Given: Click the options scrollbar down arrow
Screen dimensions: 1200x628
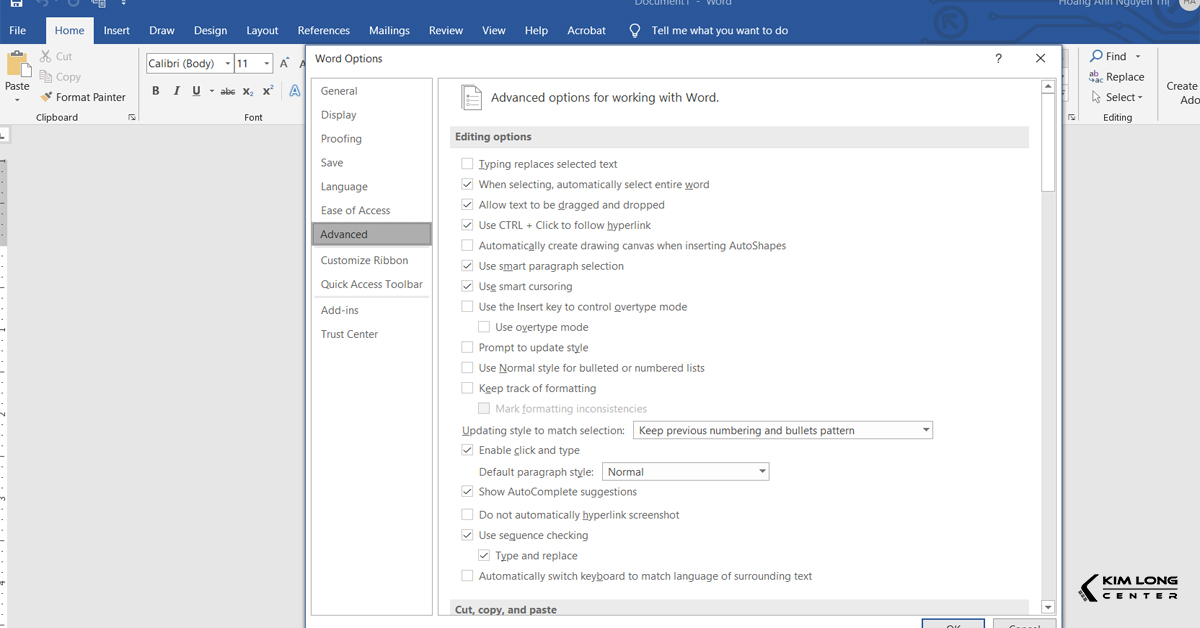Looking at the screenshot, I should pos(1047,607).
